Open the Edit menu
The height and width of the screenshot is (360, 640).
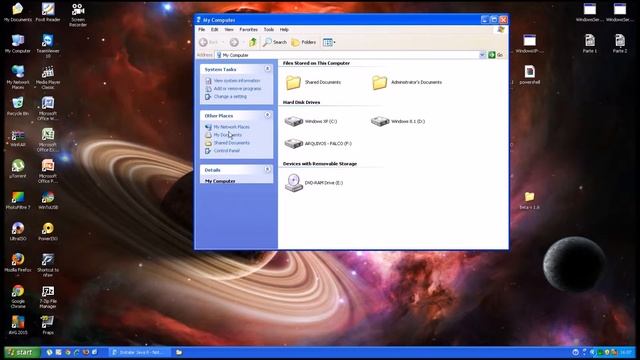[214, 30]
